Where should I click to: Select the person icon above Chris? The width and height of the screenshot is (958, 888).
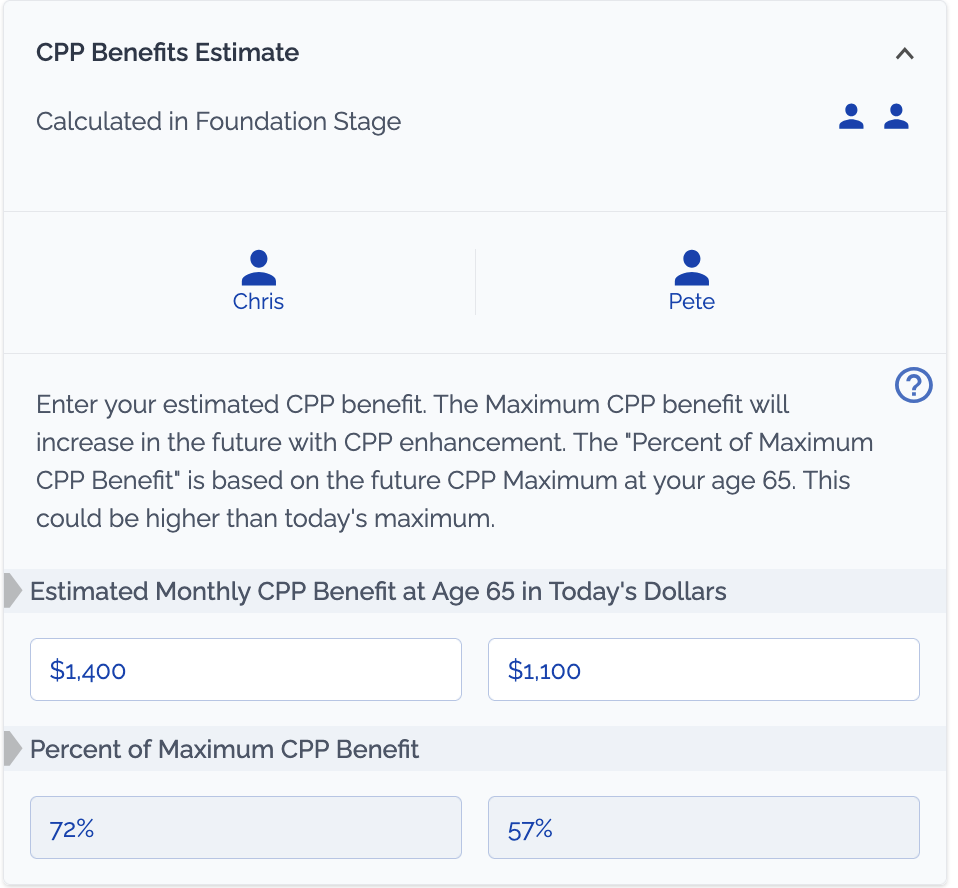(258, 267)
